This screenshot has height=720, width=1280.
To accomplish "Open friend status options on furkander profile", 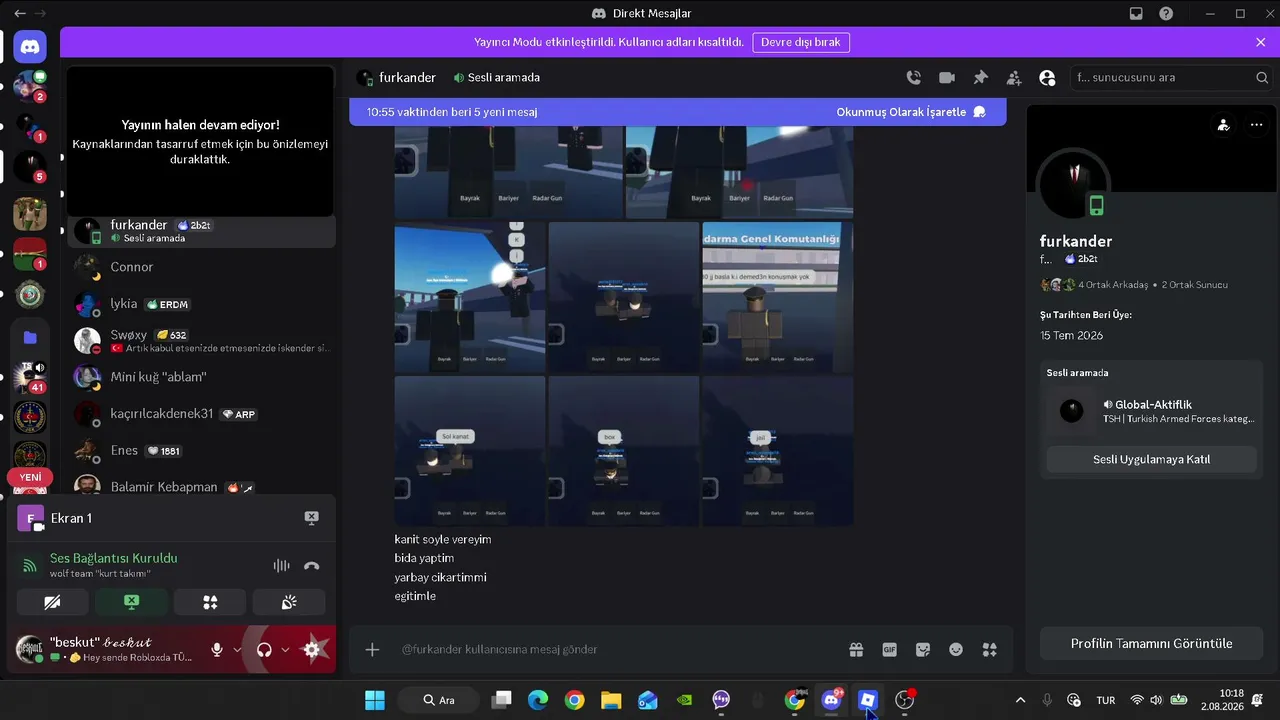I will 1223,125.
